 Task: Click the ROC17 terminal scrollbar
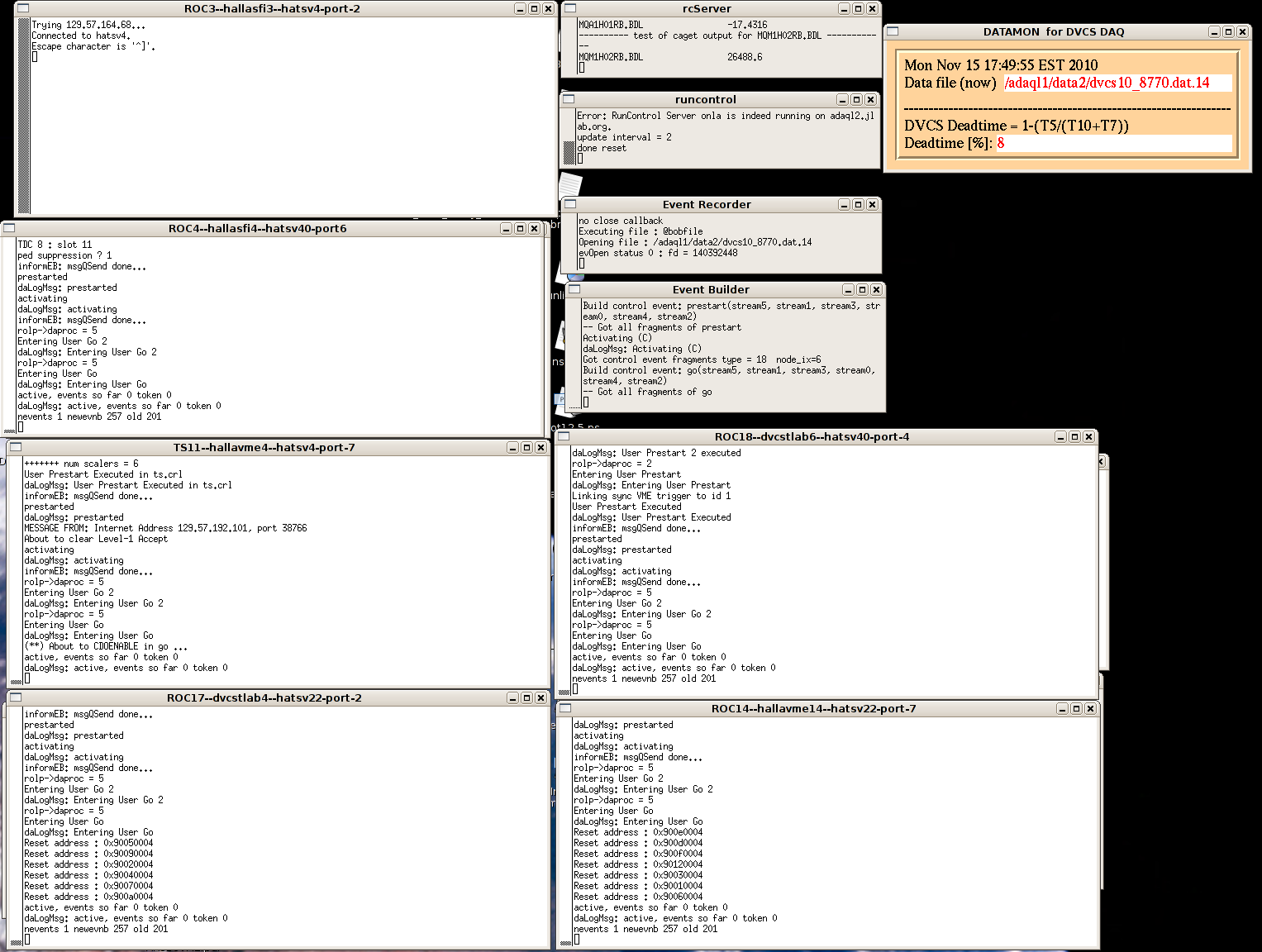coord(17,826)
